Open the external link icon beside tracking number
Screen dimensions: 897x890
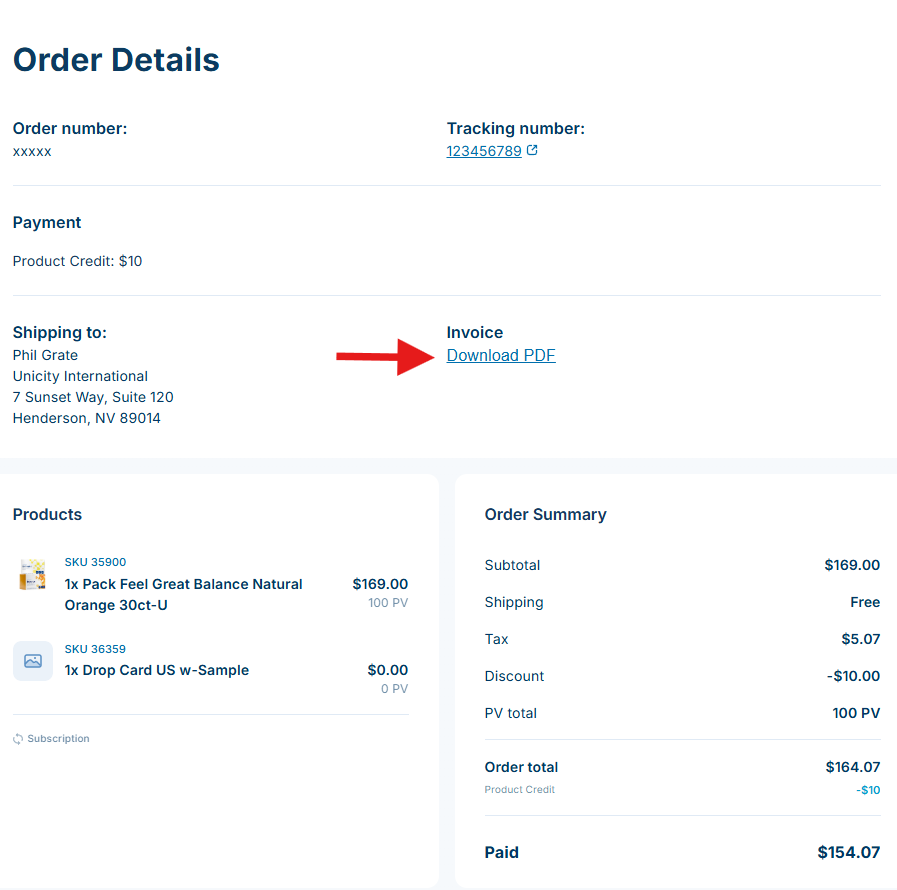click(533, 151)
